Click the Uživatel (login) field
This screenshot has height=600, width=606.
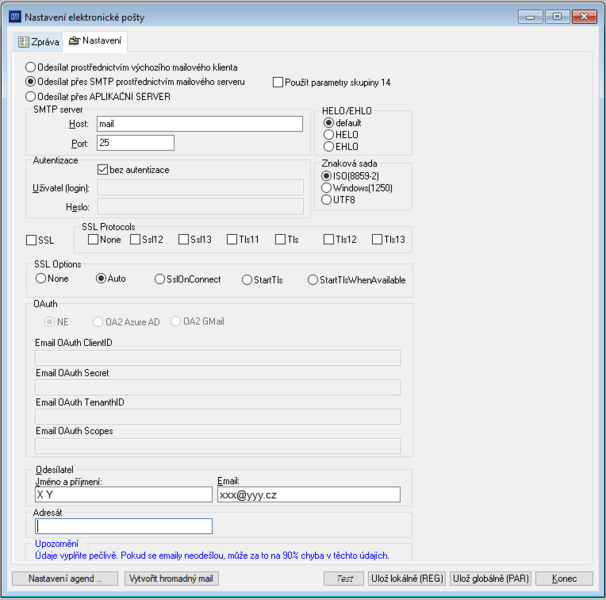click(200, 188)
